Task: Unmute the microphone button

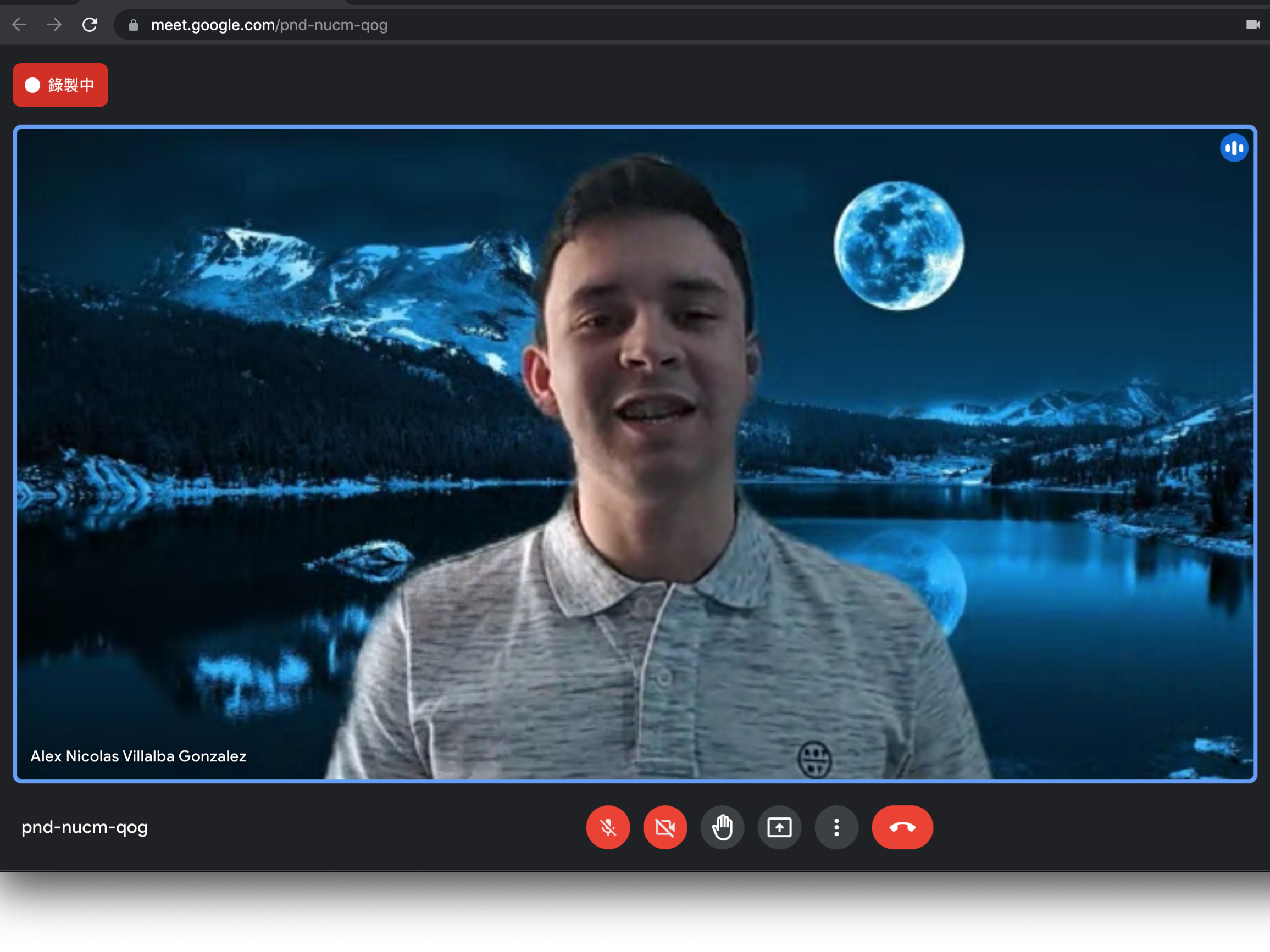Action: click(608, 827)
